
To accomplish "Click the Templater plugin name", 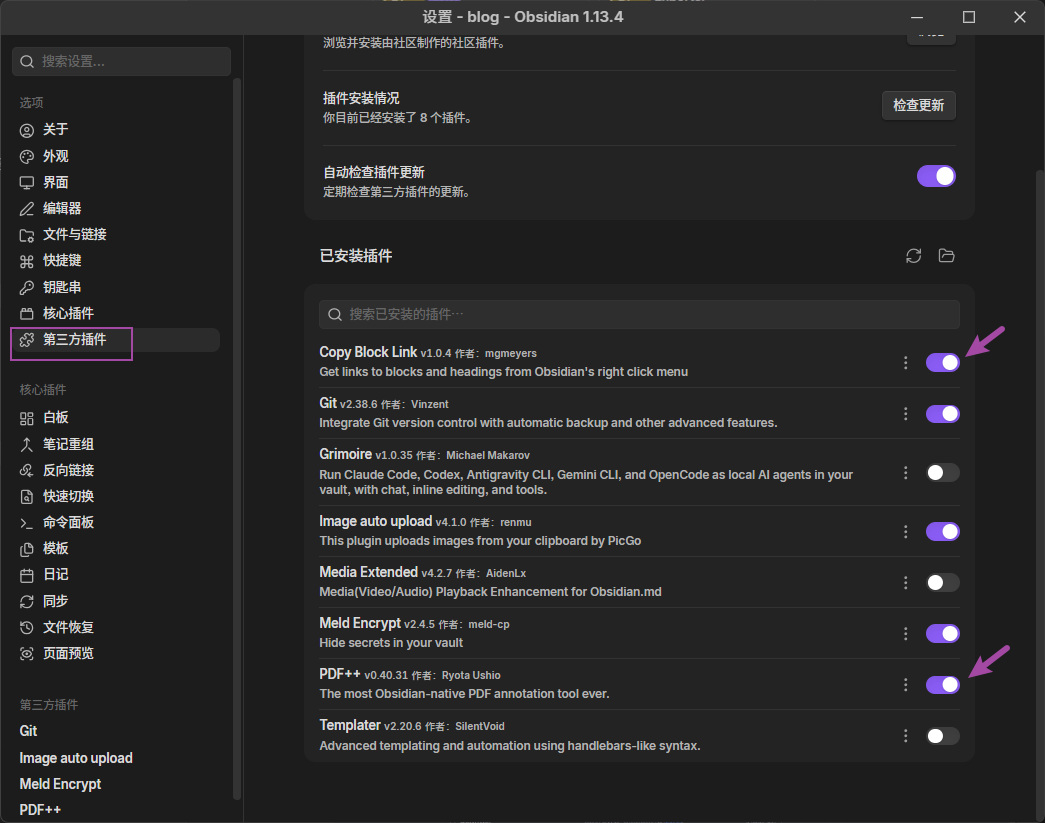I will click(350, 725).
